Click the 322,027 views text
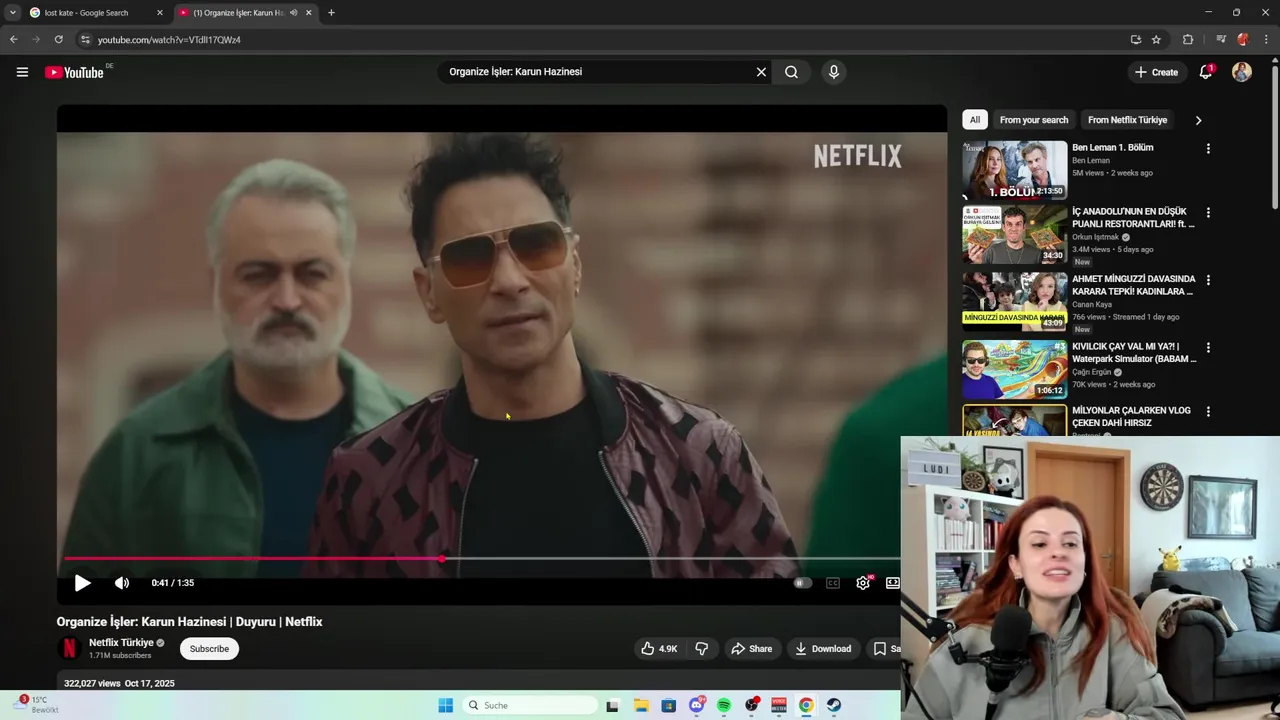The width and height of the screenshot is (1280, 720). pos(92,684)
